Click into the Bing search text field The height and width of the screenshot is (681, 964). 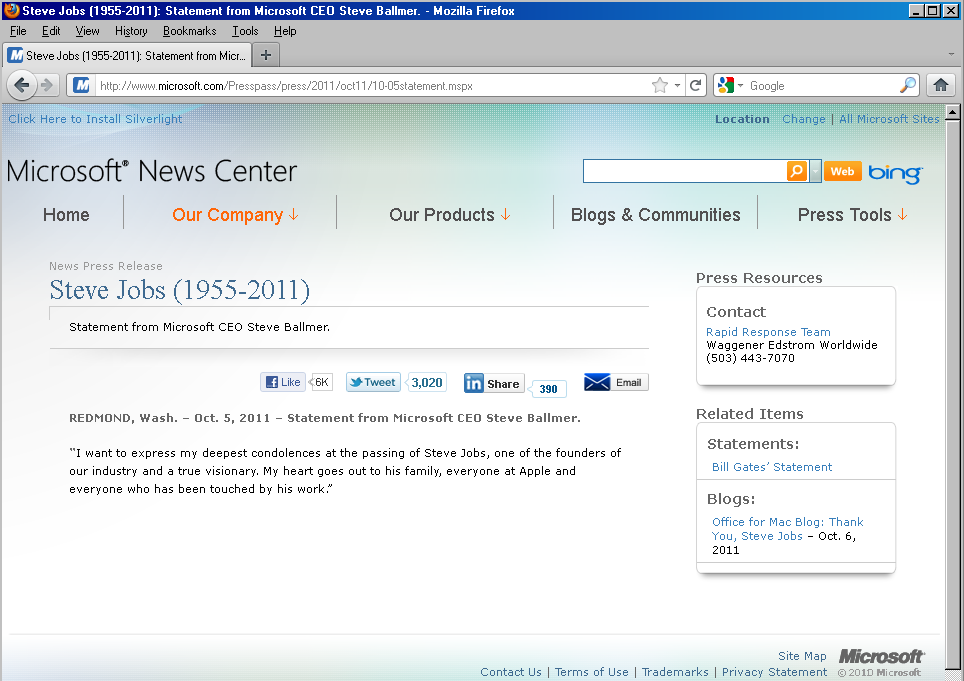pos(684,171)
